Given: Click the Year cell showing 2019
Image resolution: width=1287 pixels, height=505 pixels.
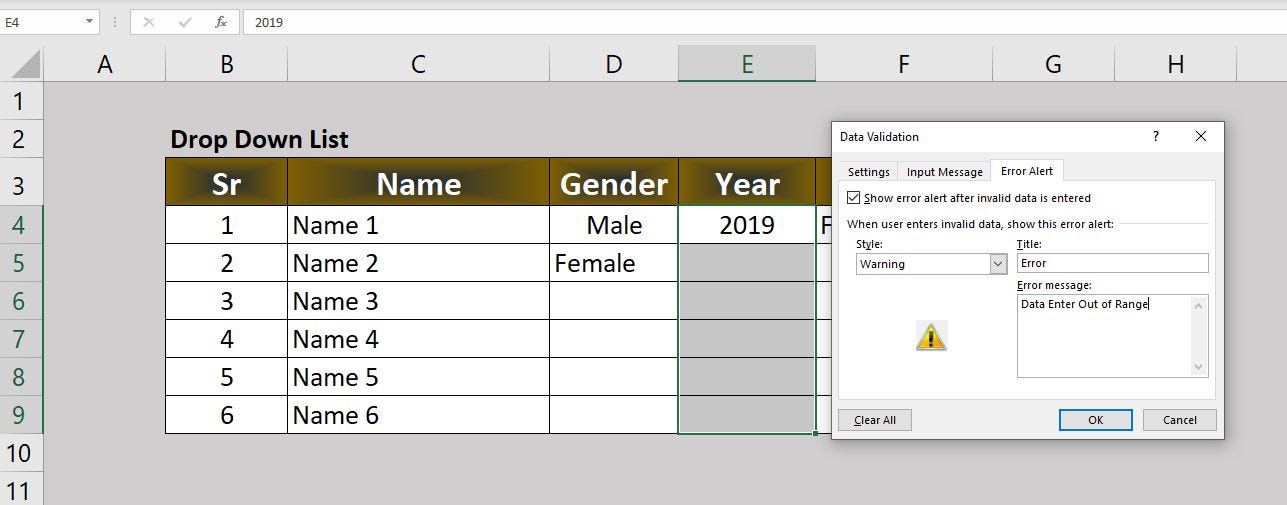Looking at the screenshot, I should pyautogui.click(x=747, y=225).
